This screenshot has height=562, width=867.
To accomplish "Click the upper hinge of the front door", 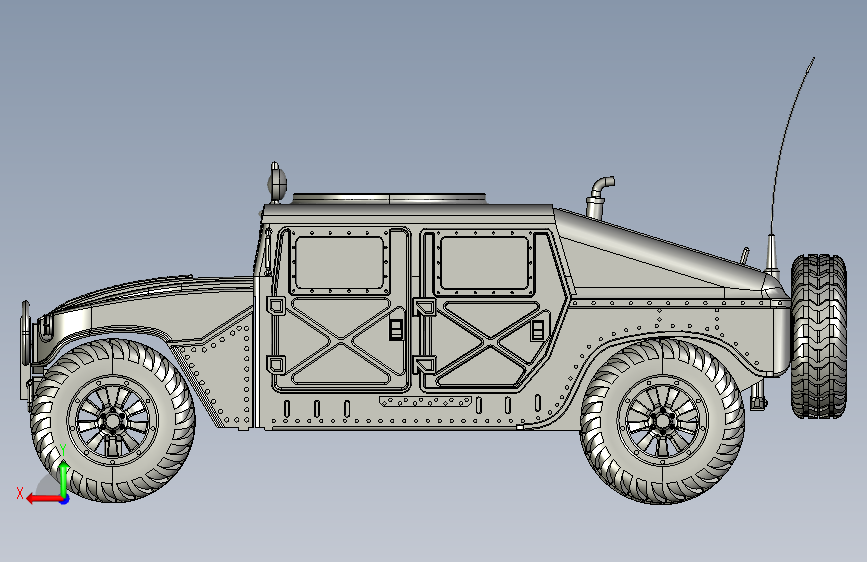I will coord(276,305).
